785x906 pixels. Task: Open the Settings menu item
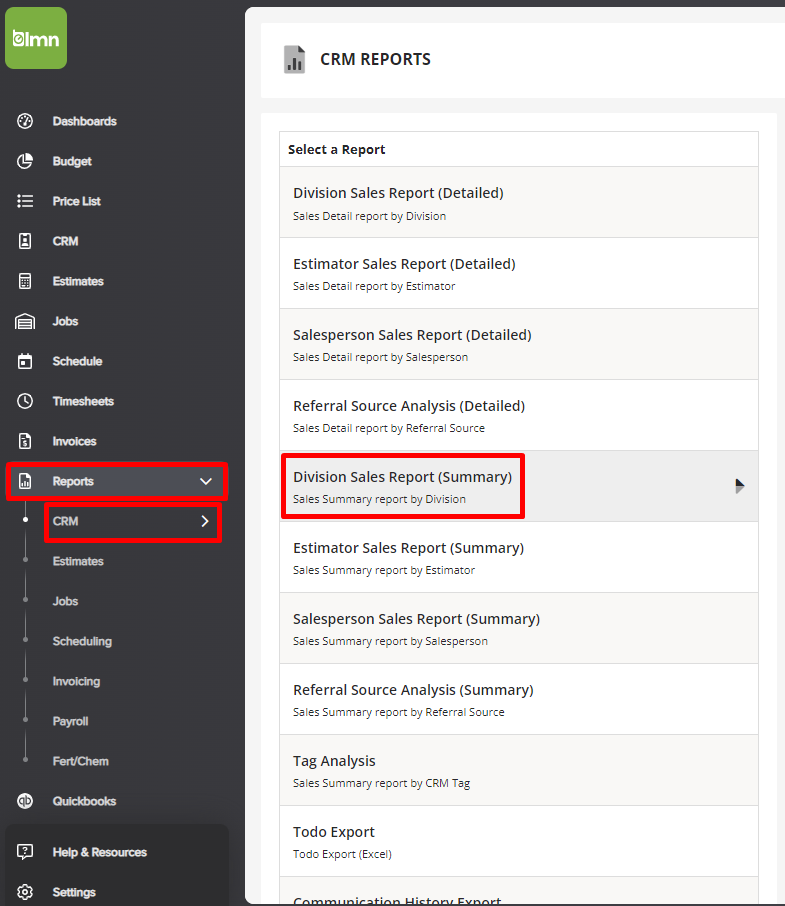74,892
